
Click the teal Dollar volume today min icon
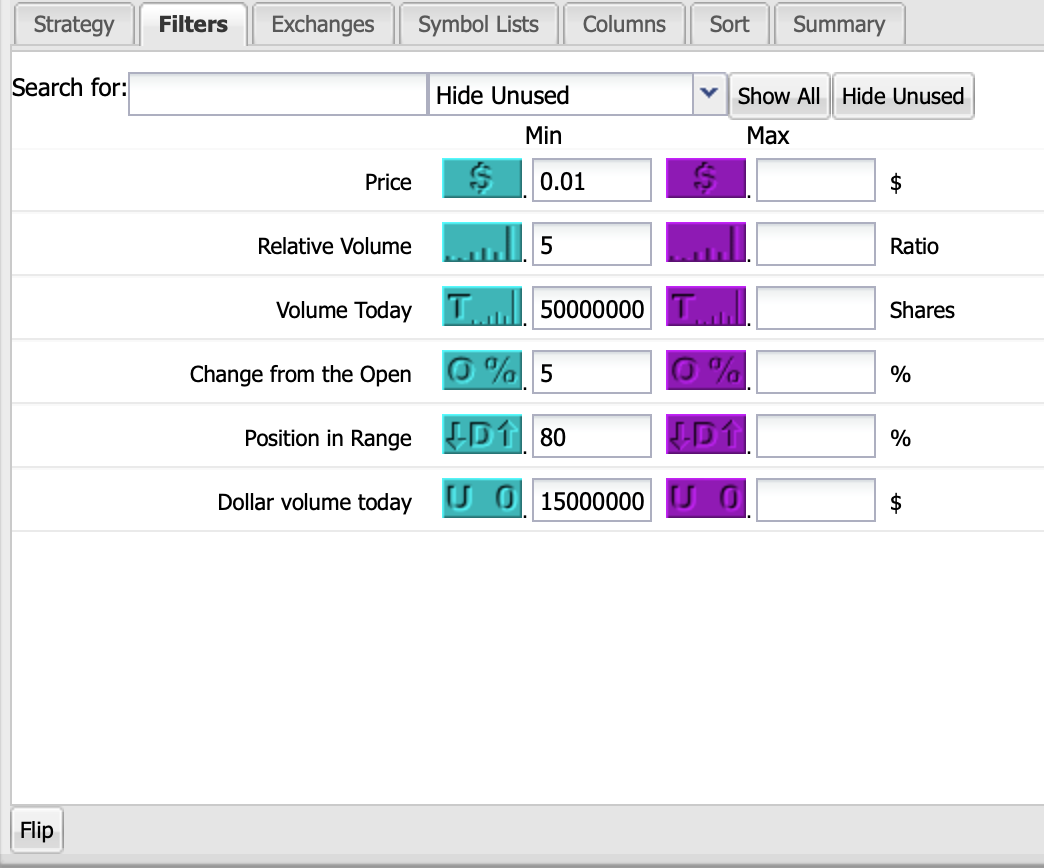tap(481, 501)
